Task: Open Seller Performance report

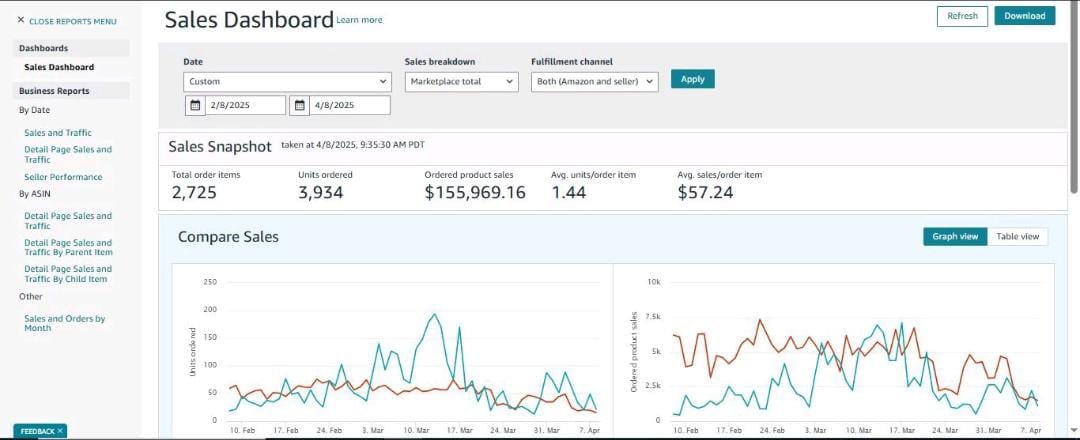Action: [63, 177]
